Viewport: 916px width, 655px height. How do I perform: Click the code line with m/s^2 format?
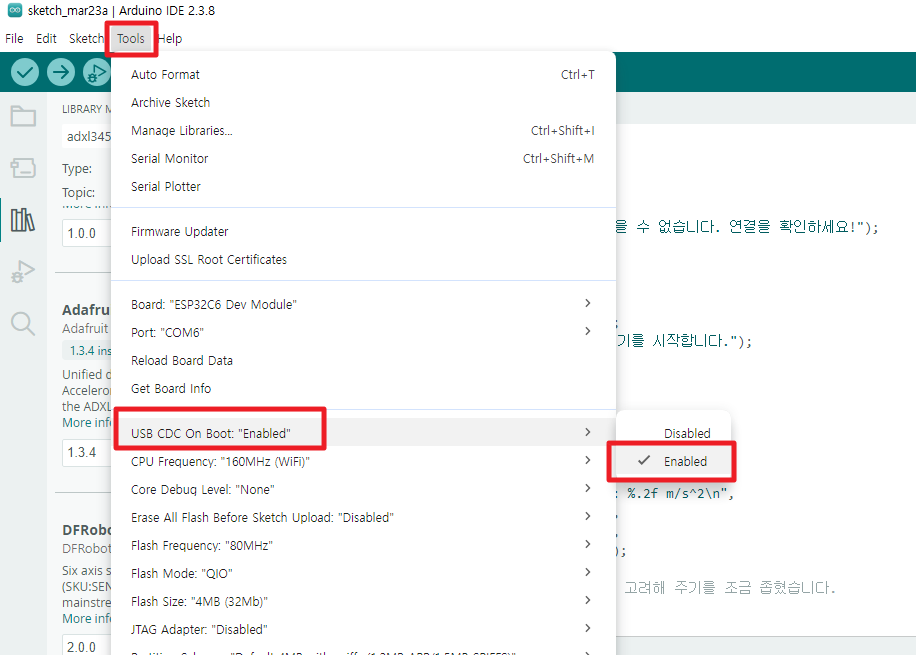pos(676,494)
